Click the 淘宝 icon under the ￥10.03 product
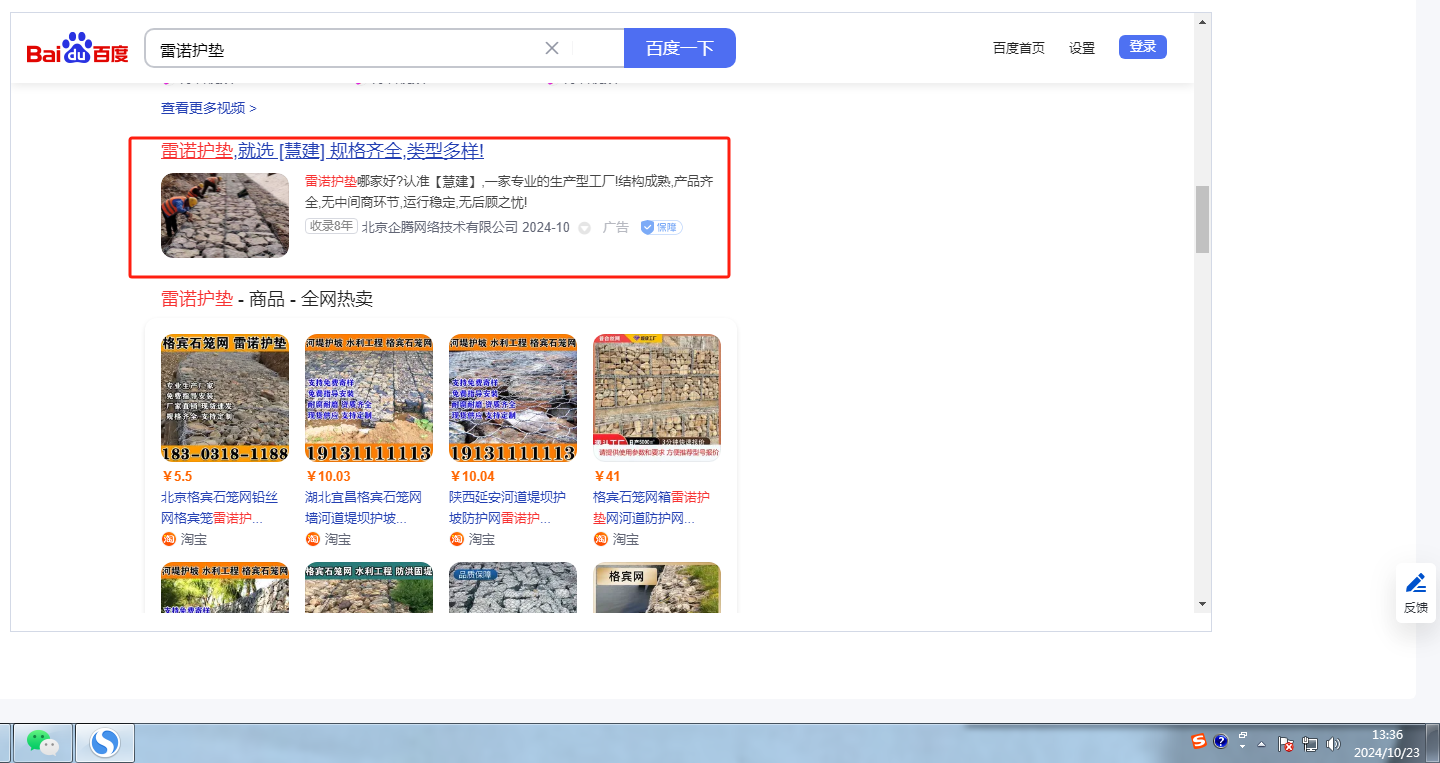The height and width of the screenshot is (763, 1440). point(312,539)
